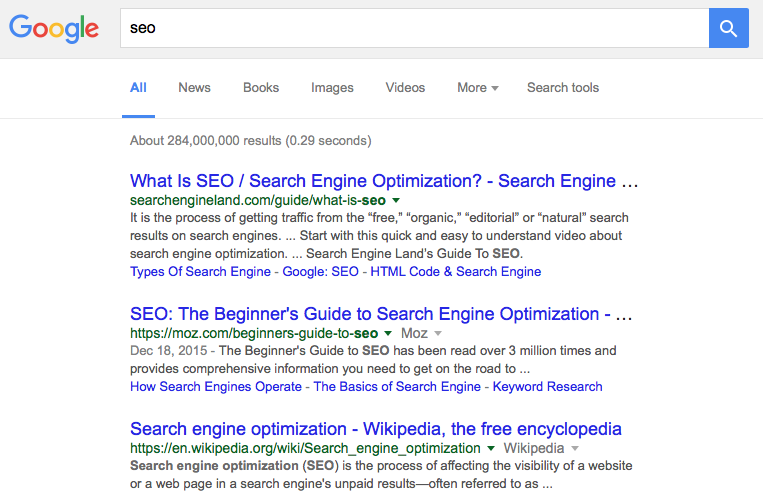
Task: Open Search tools options
Action: point(563,88)
